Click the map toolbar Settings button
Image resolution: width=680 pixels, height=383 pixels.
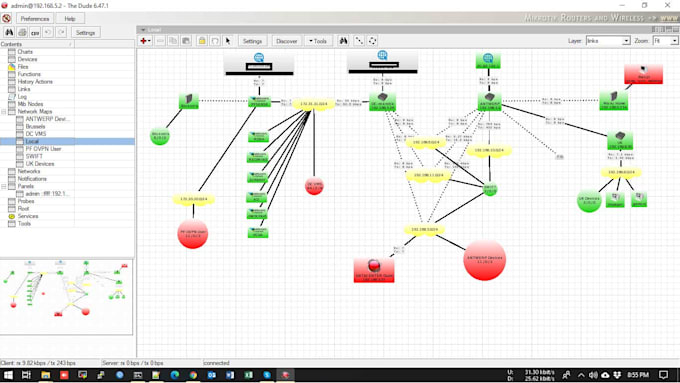(252, 41)
